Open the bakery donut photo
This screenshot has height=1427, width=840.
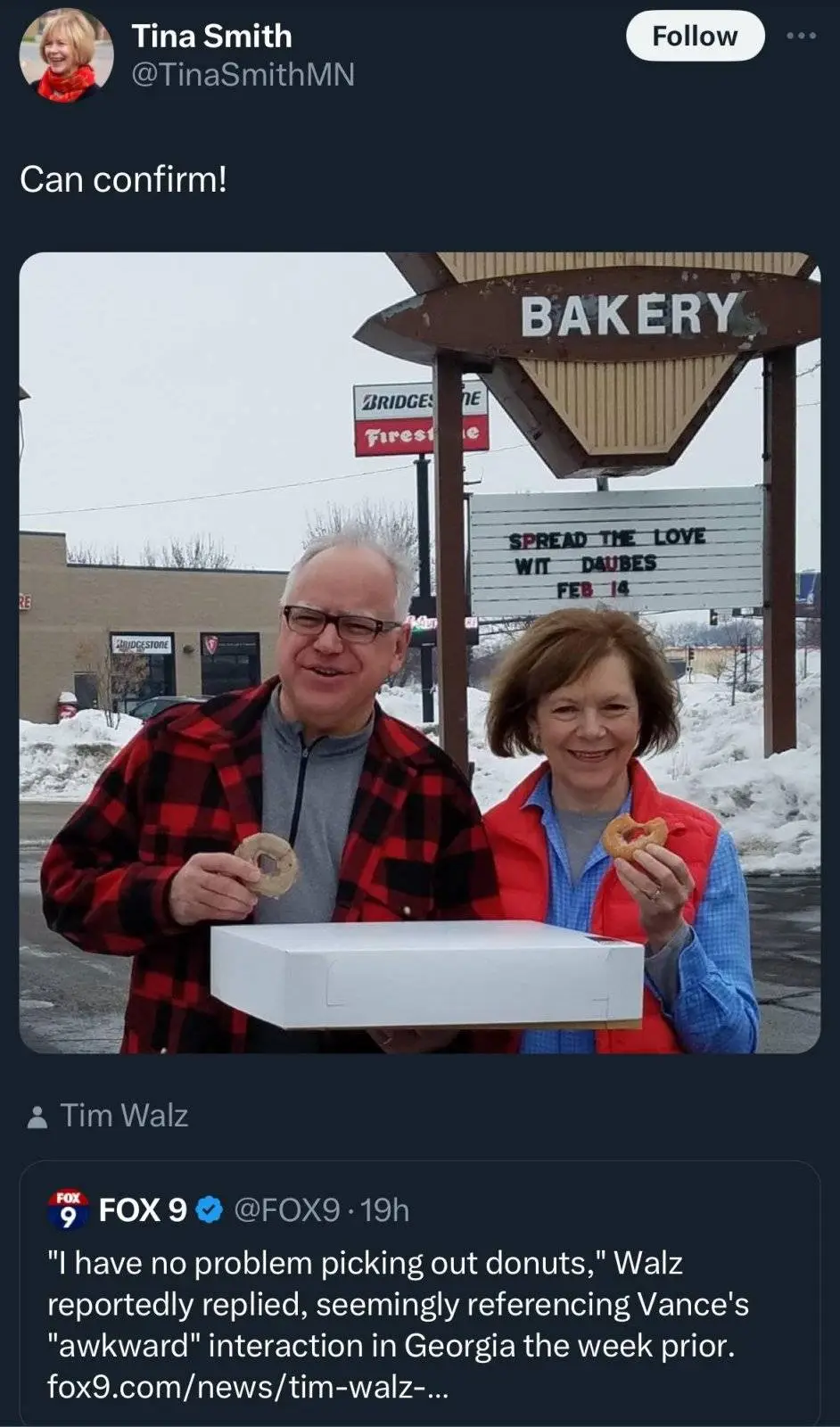pos(420,653)
